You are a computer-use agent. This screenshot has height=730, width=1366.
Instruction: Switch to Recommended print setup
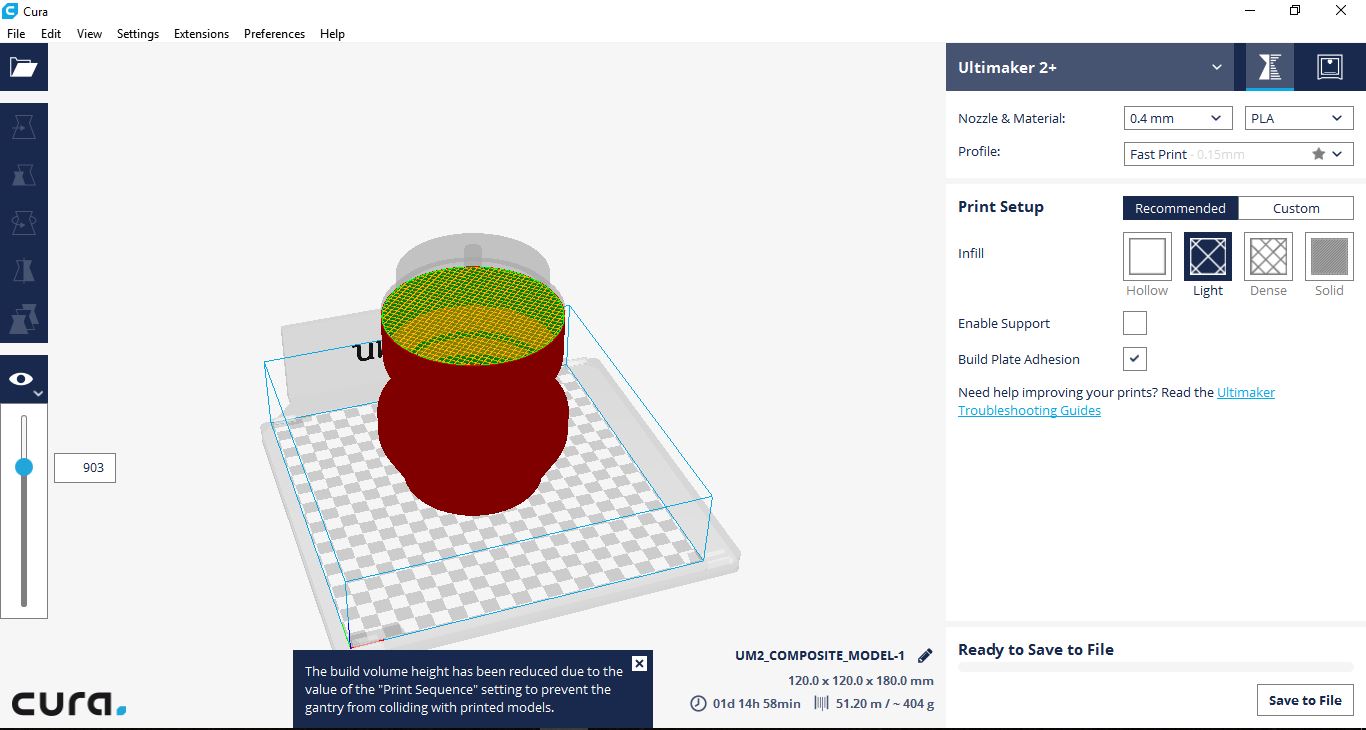coord(1180,208)
